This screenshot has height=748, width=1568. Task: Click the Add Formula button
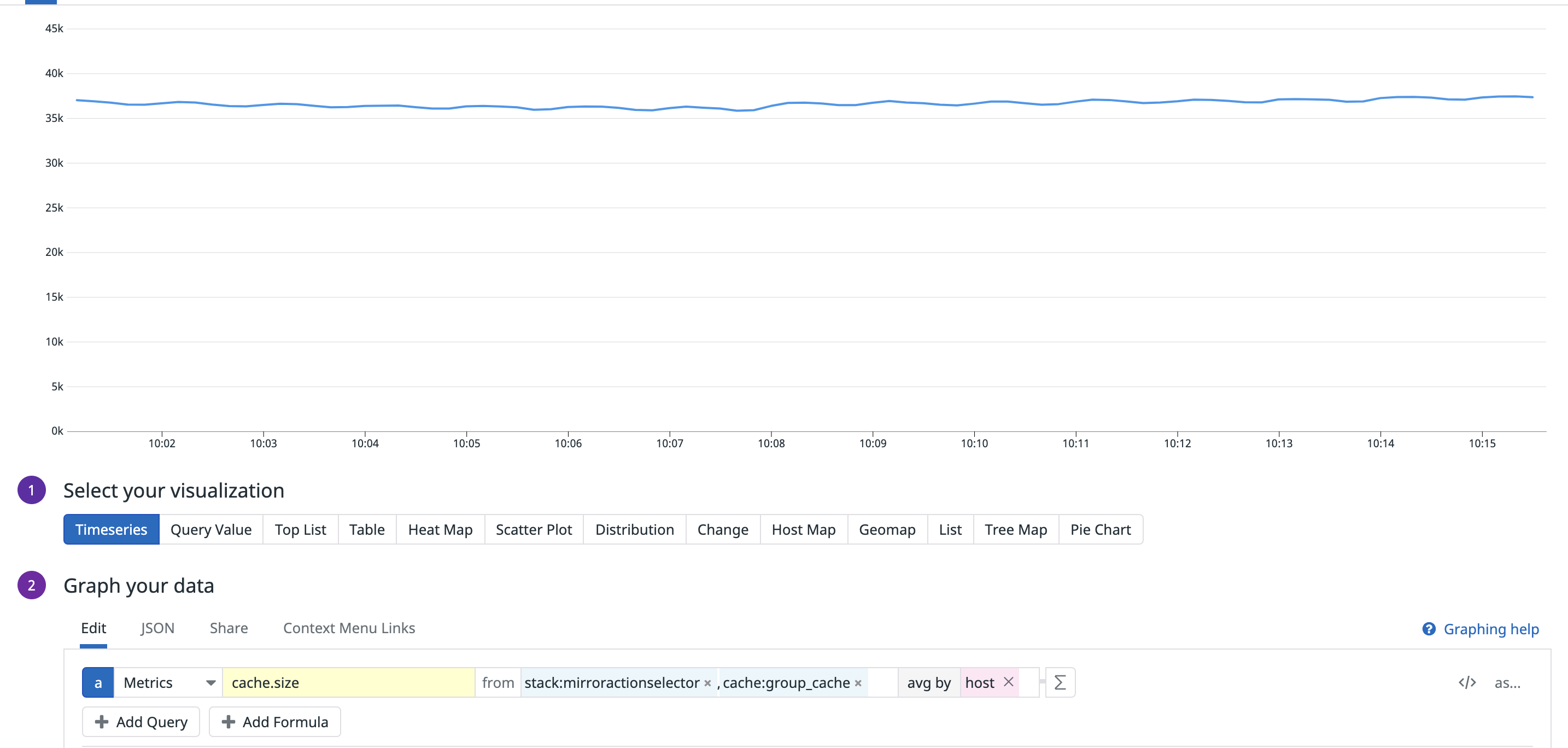[274, 721]
